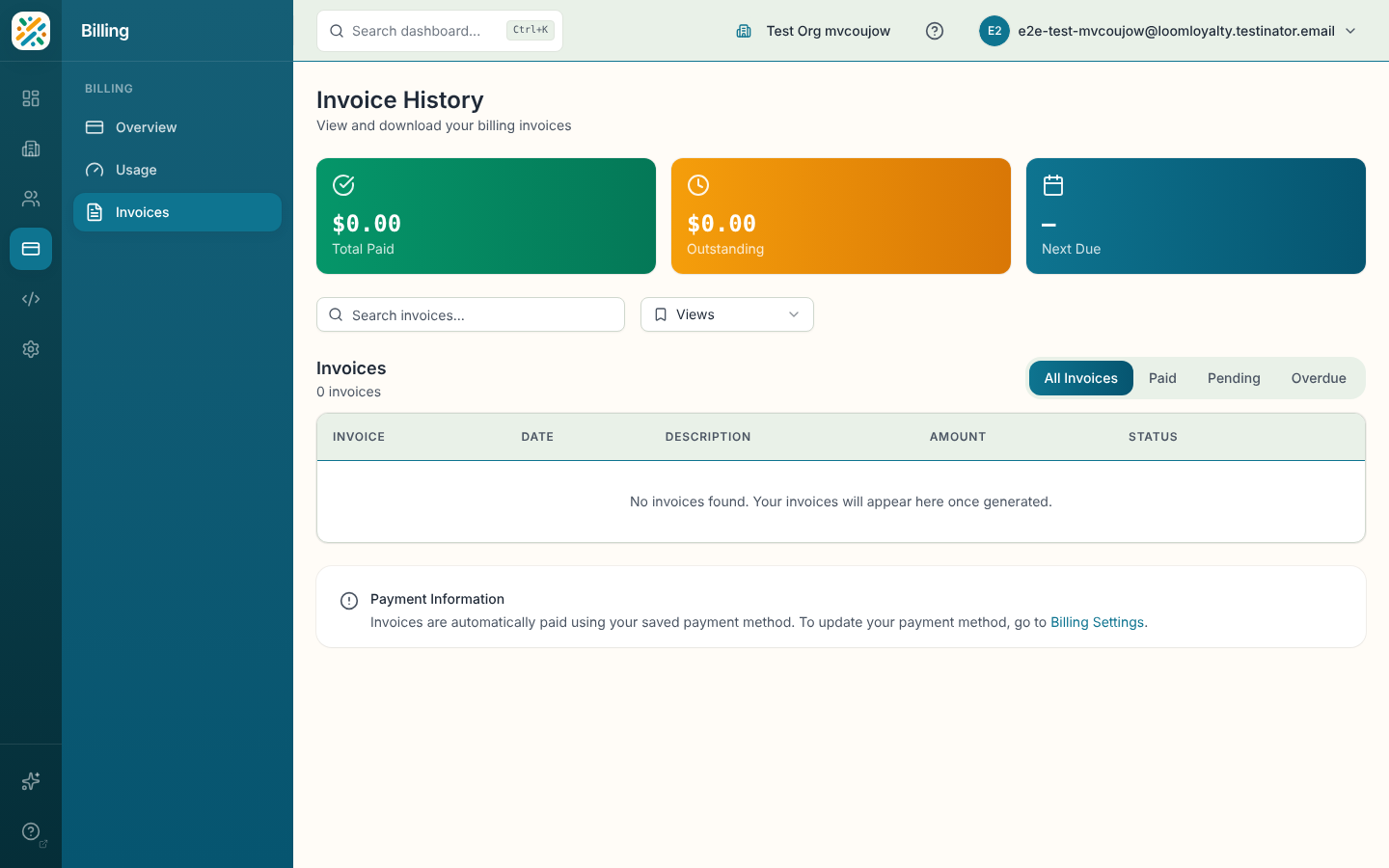Click the AMOUNT column header

(958, 437)
